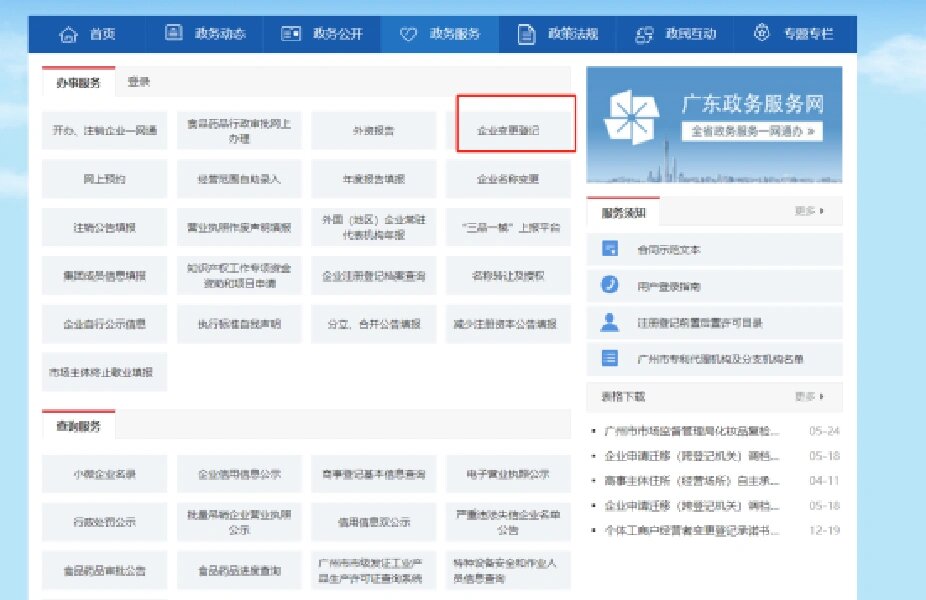Open 全省政务服务一网通办 on the banner
The image size is (926, 600).
pyautogui.click(x=752, y=131)
